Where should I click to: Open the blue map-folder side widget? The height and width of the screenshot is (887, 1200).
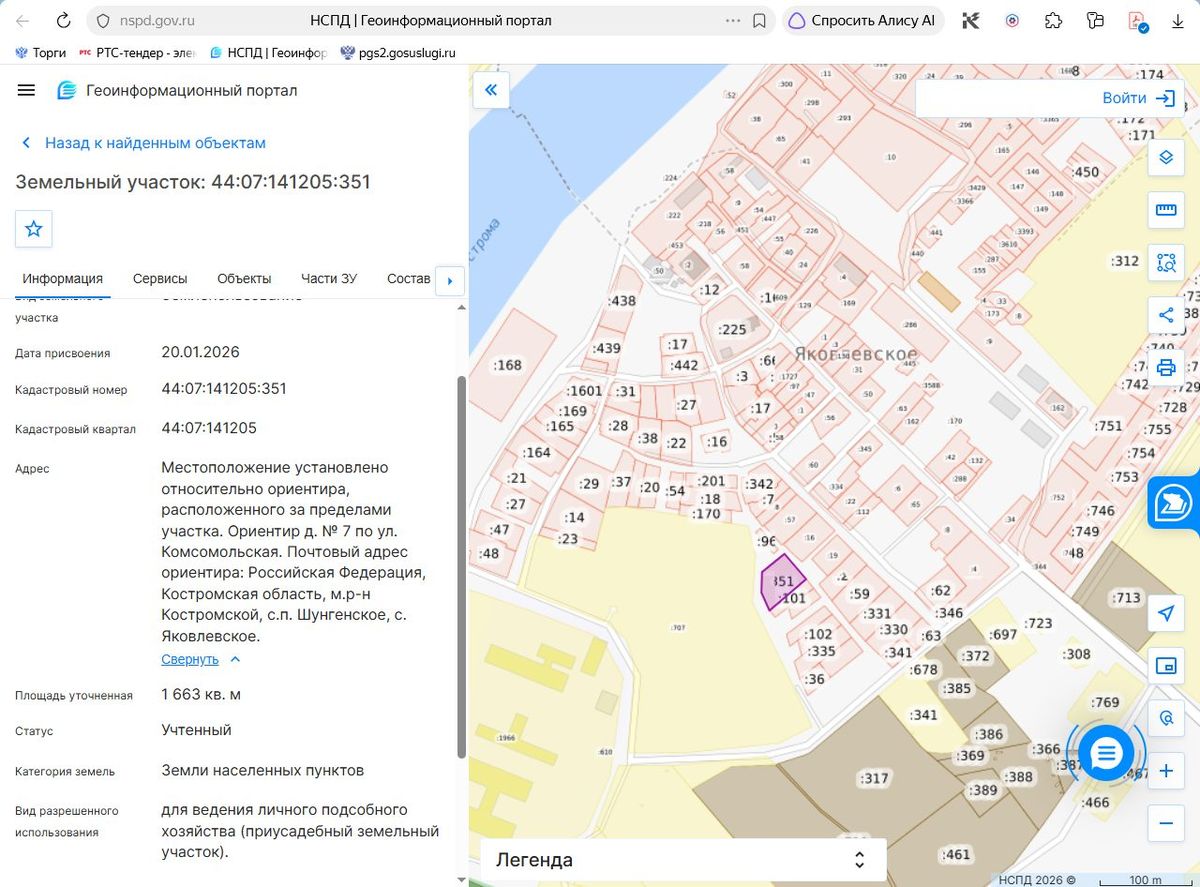click(x=1175, y=503)
